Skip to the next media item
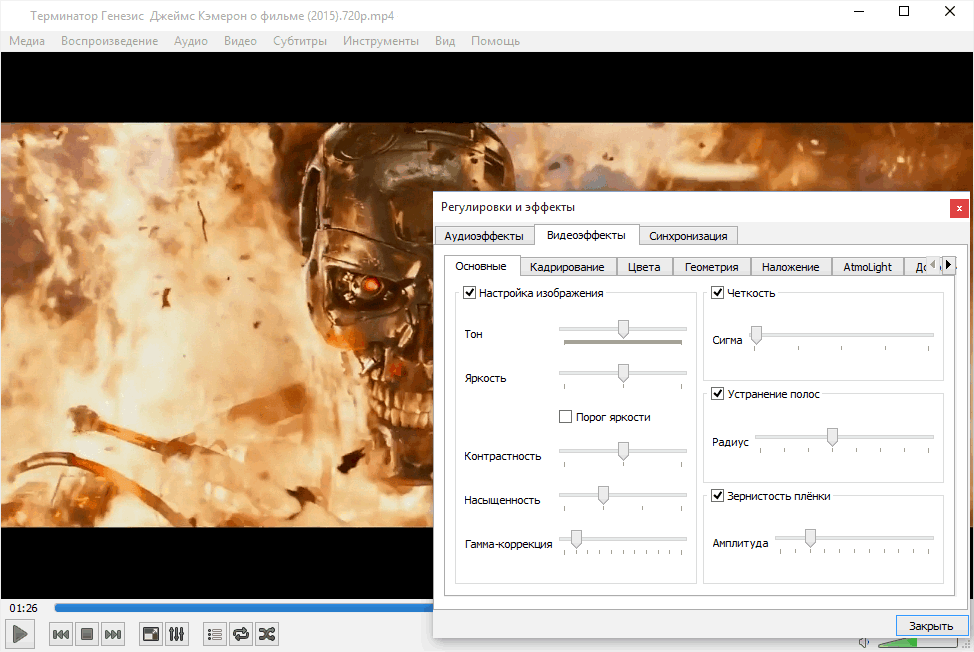974x652 pixels. (112, 633)
